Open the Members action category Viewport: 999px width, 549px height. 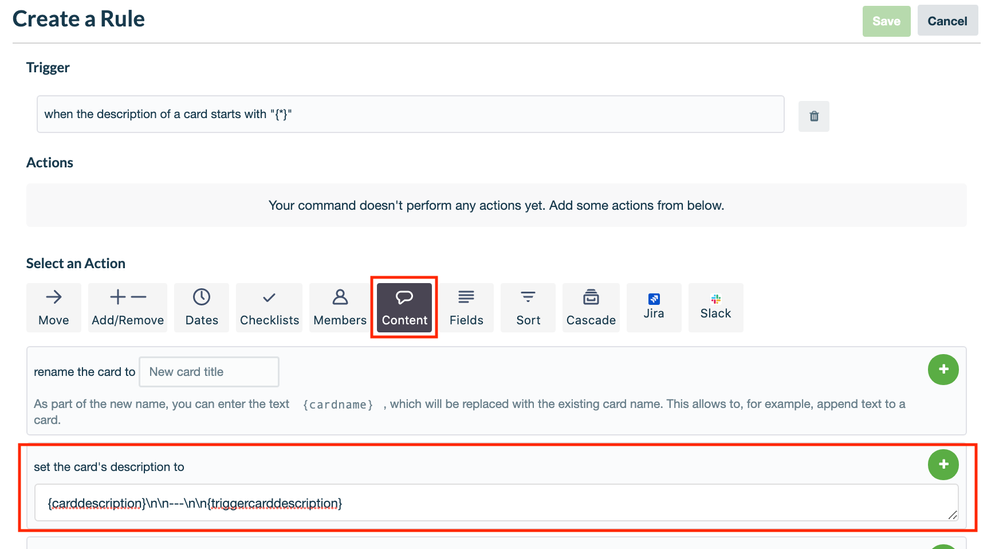coord(340,308)
